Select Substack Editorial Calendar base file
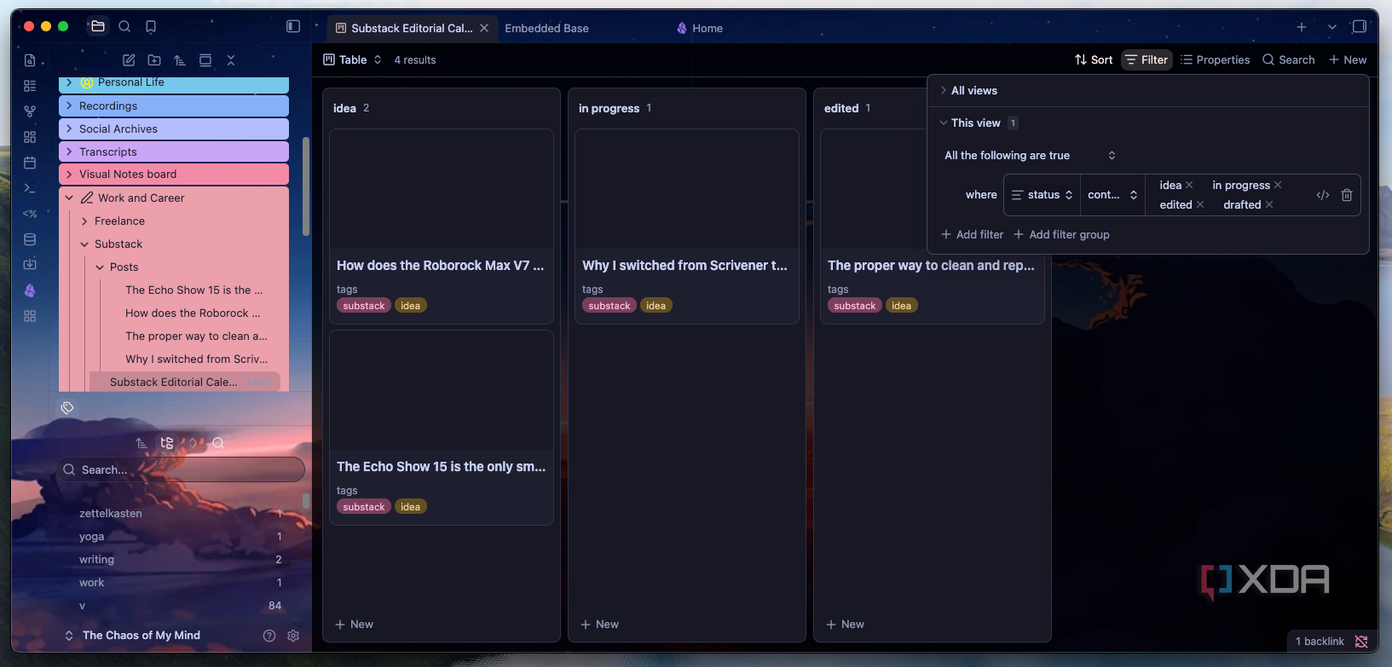Screen dimensions: 1392x667 pos(185,382)
